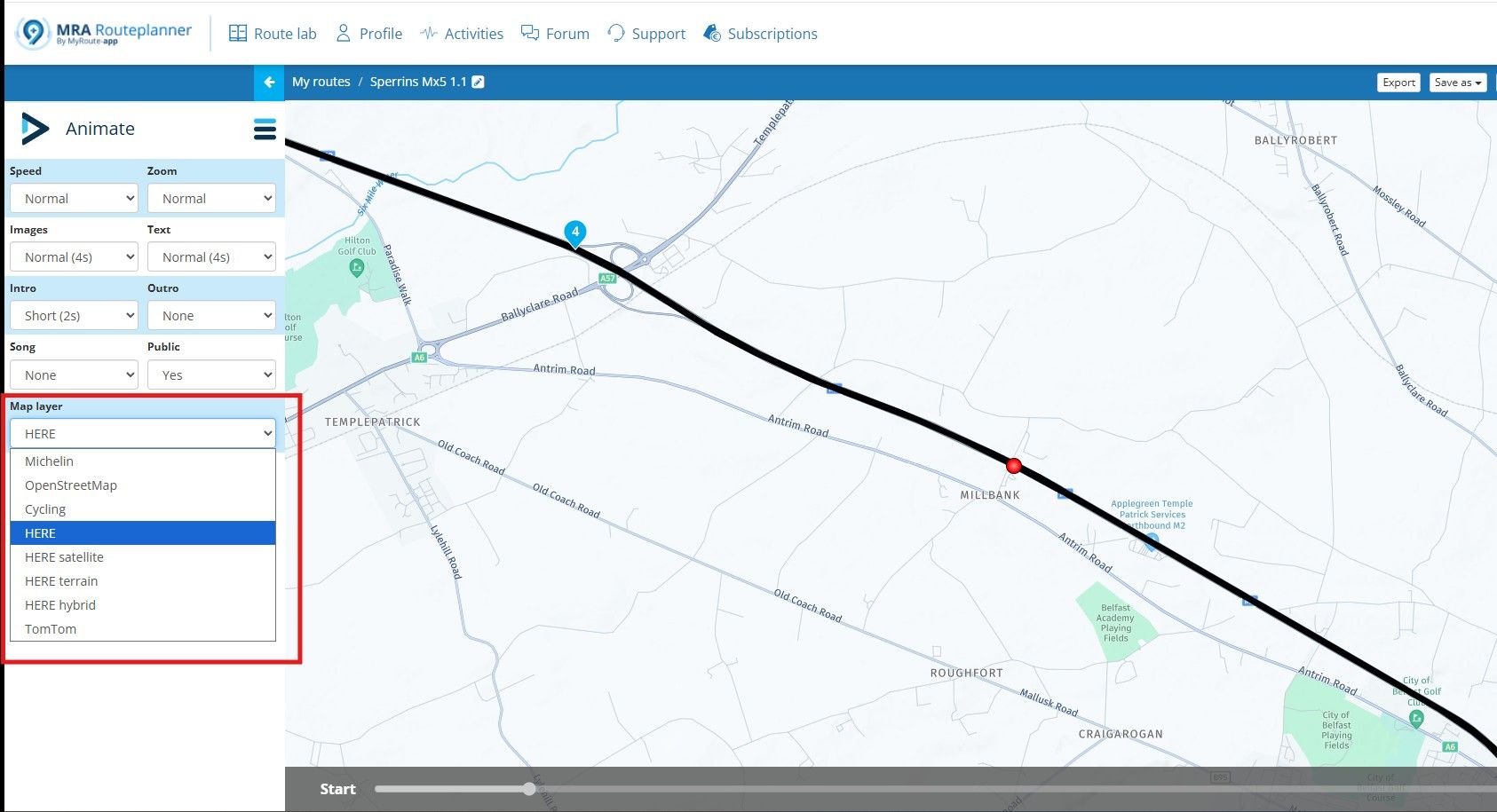Collapse the Map layer dropdown

click(x=143, y=434)
